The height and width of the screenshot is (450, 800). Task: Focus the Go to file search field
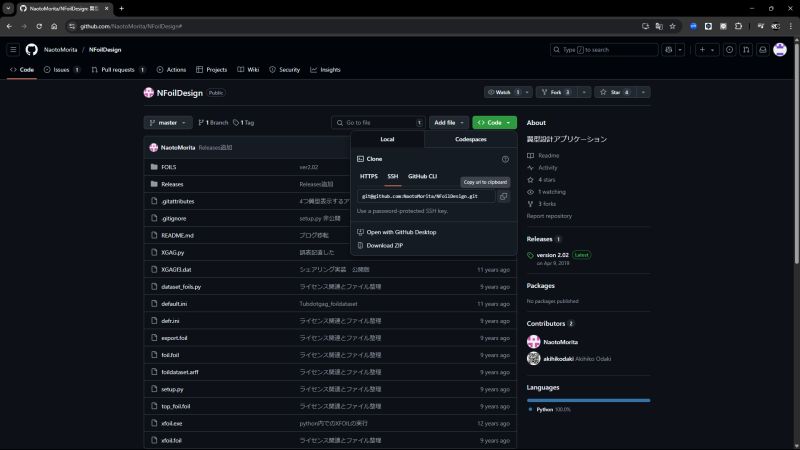pyautogui.click(x=378, y=122)
